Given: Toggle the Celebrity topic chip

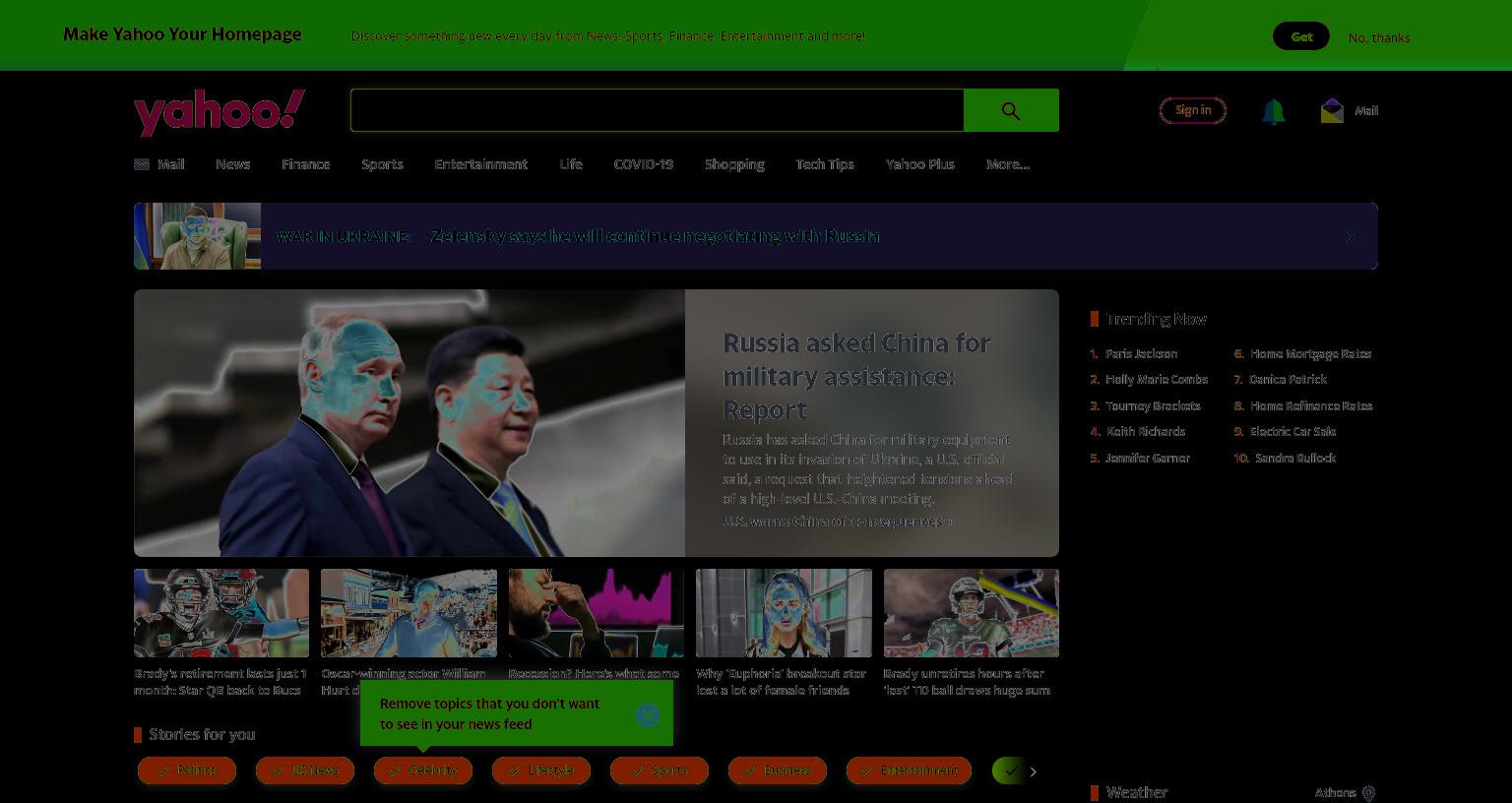Looking at the screenshot, I should coord(423,771).
